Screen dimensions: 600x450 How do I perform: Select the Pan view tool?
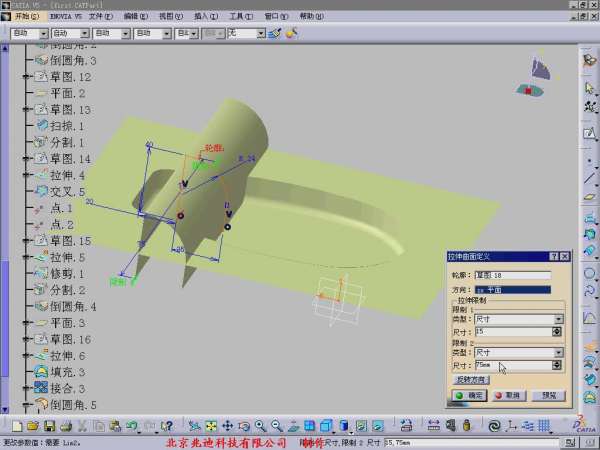[x=227, y=426]
